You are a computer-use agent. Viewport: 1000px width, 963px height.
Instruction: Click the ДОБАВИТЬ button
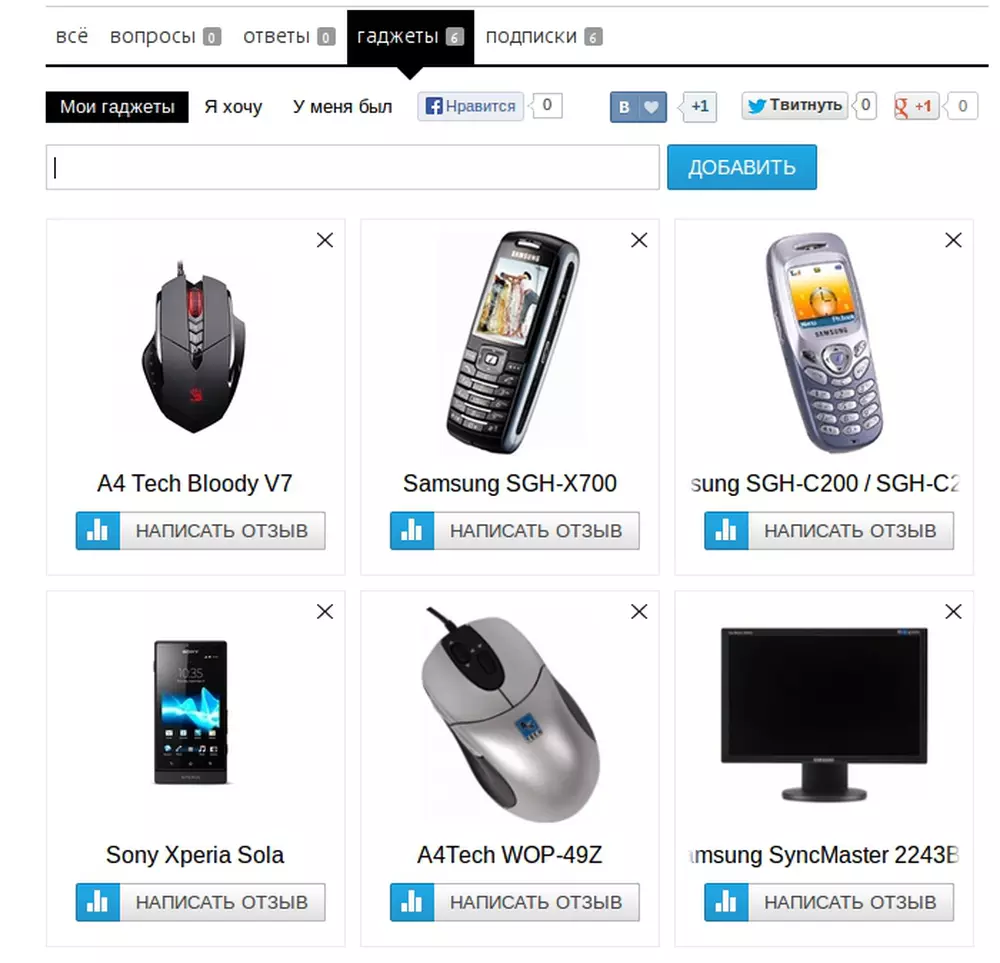click(x=742, y=167)
